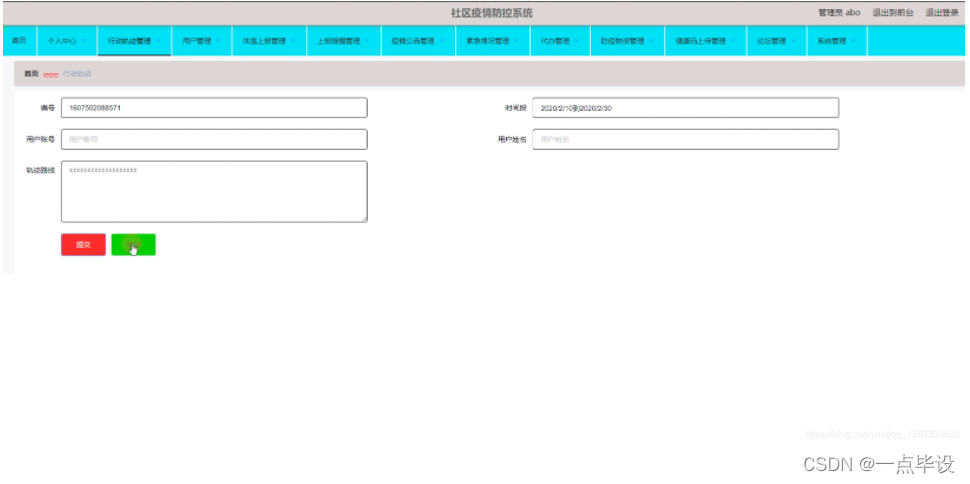The image size is (970, 484).
Task: Click the breadcrumb 首页 link
Action: [x=31, y=74]
